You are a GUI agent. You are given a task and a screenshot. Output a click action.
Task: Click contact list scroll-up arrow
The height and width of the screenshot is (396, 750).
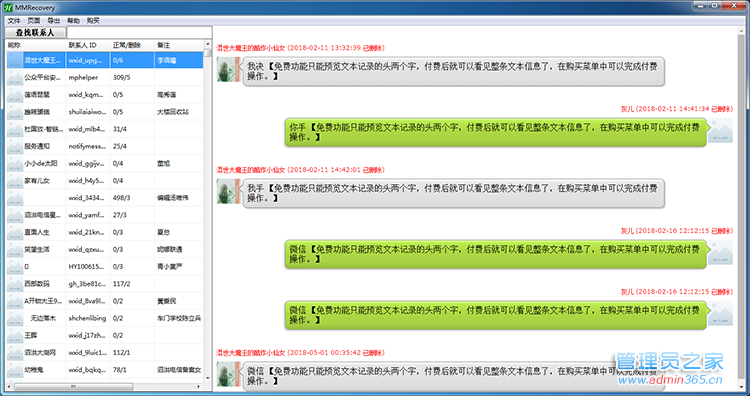[208, 44]
